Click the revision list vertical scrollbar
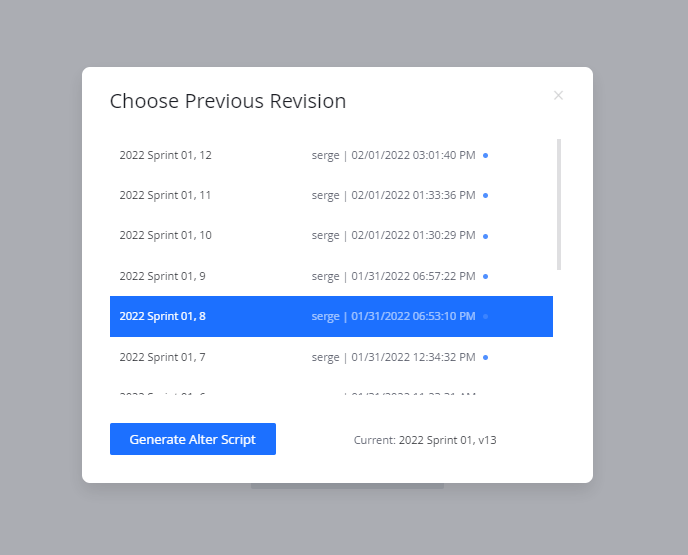Viewport: 688px width, 555px height. click(x=559, y=204)
